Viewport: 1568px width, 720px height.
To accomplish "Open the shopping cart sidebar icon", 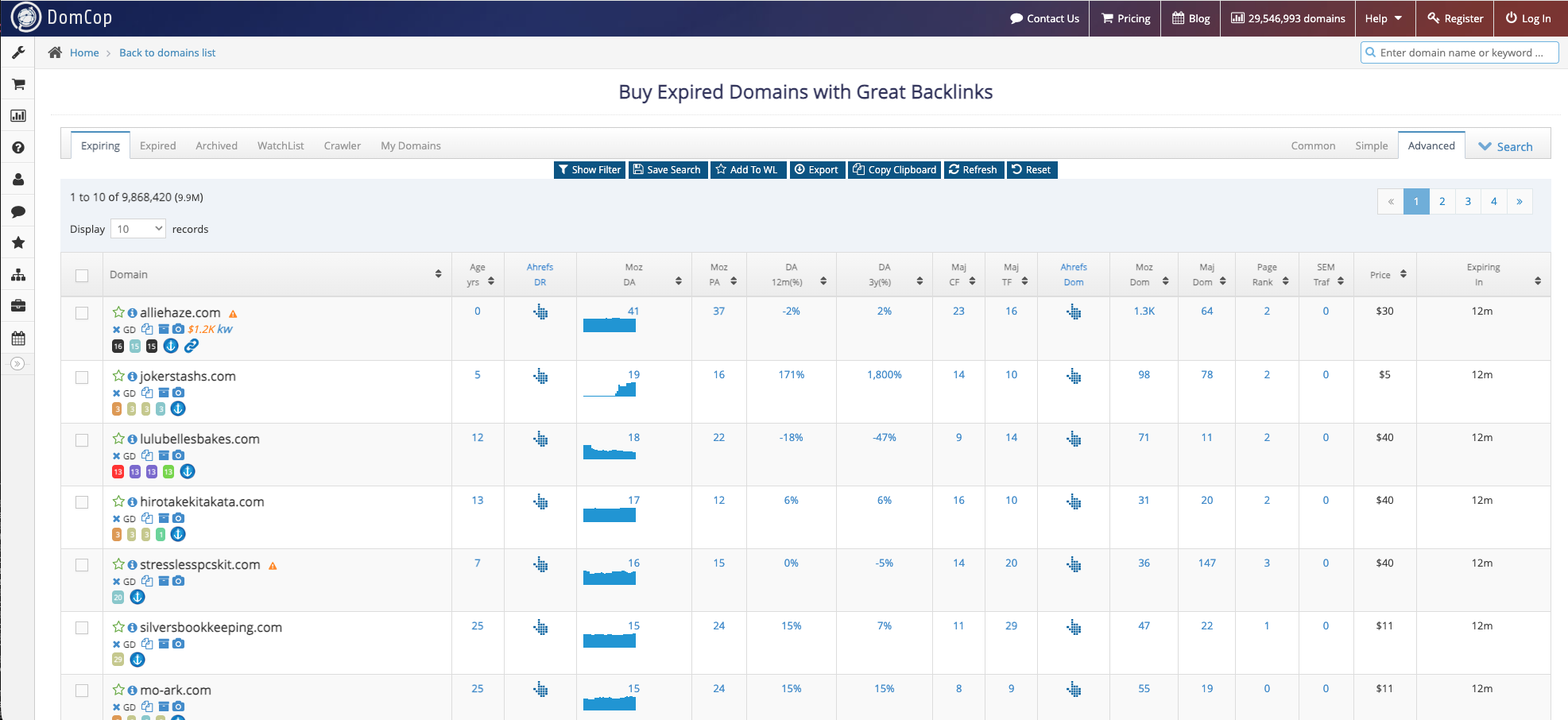I will [x=18, y=84].
